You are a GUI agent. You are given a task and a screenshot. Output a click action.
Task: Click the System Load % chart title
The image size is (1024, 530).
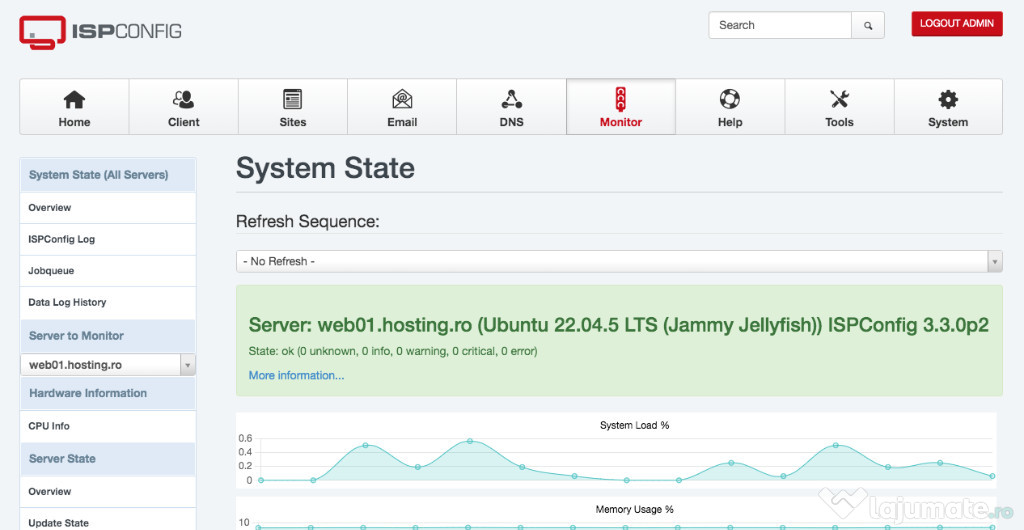click(634, 425)
